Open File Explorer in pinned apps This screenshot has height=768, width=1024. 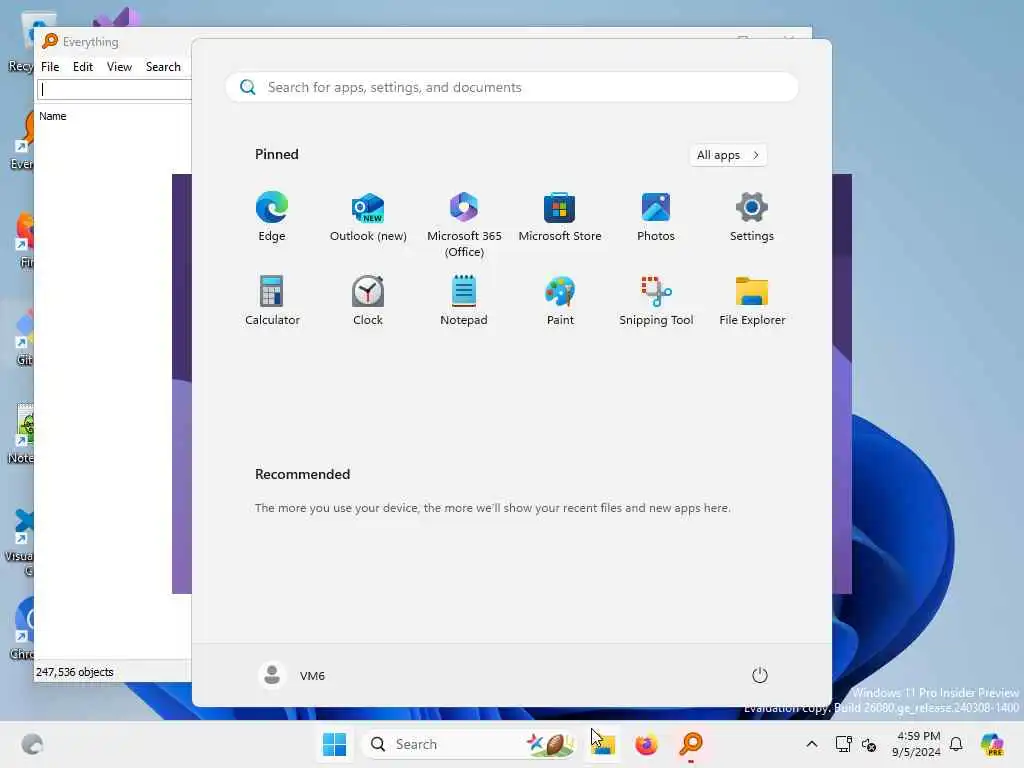(752, 300)
